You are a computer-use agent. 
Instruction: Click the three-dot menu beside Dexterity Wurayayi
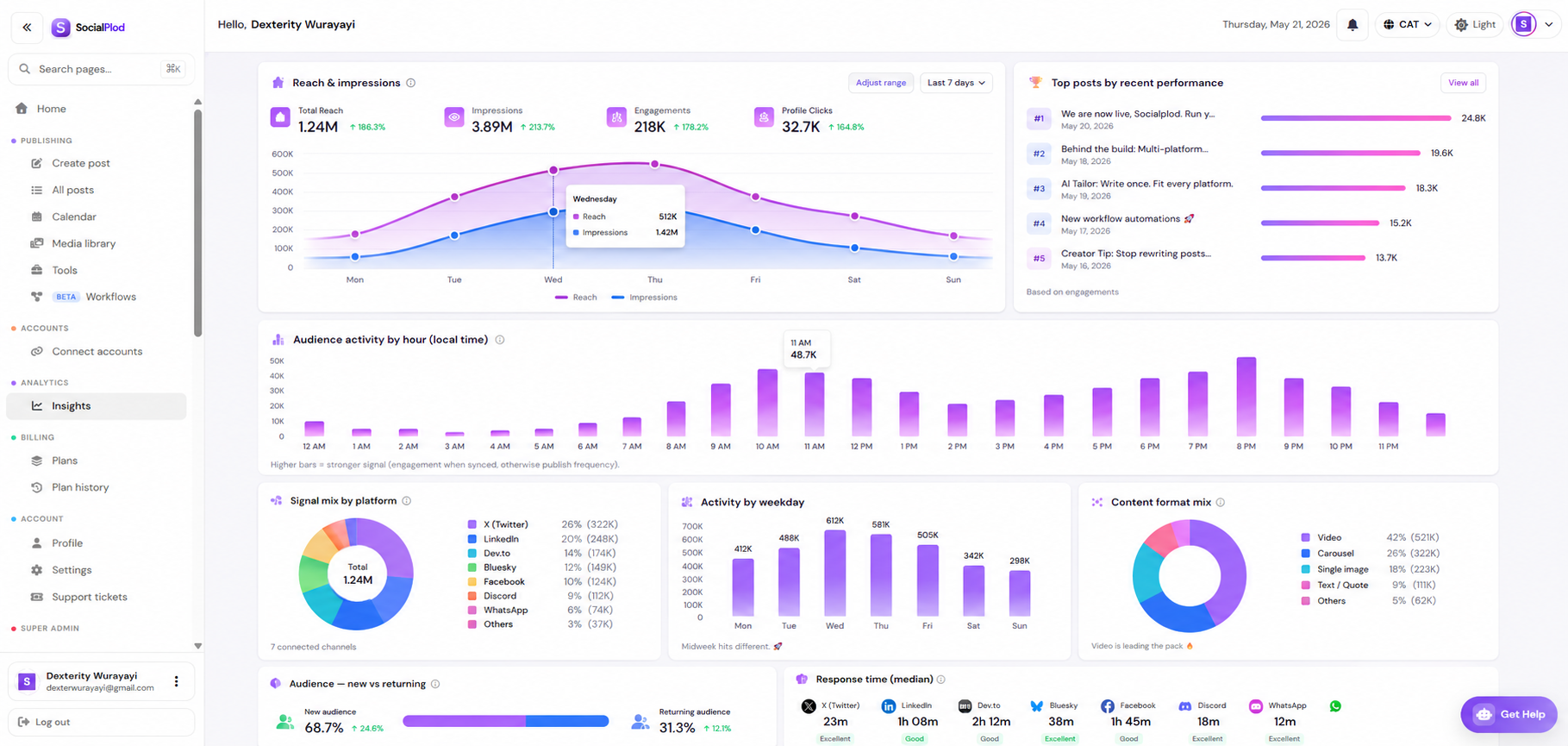[177, 681]
